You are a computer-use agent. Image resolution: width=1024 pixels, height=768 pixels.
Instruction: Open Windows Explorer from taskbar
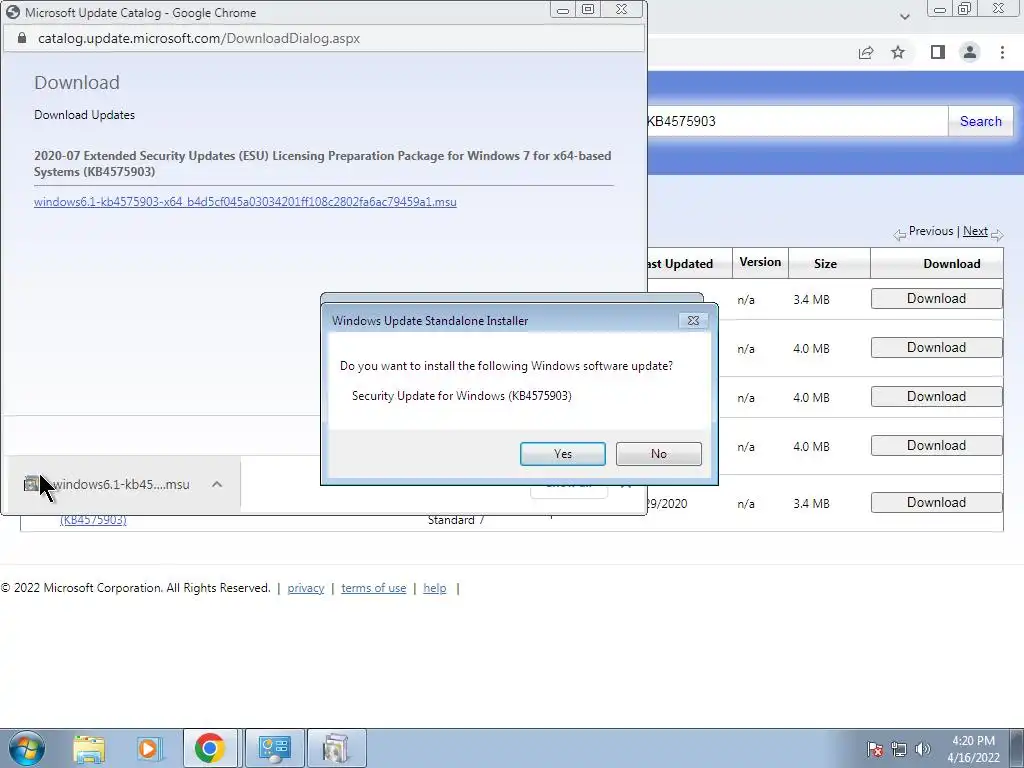click(89, 748)
